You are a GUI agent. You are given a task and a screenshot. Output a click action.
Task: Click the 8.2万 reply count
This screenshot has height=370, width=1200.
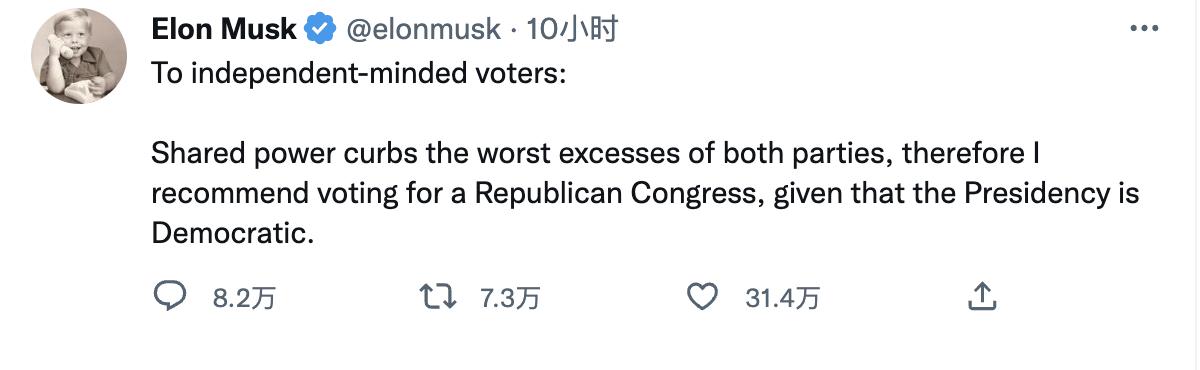click(x=243, y=298)
